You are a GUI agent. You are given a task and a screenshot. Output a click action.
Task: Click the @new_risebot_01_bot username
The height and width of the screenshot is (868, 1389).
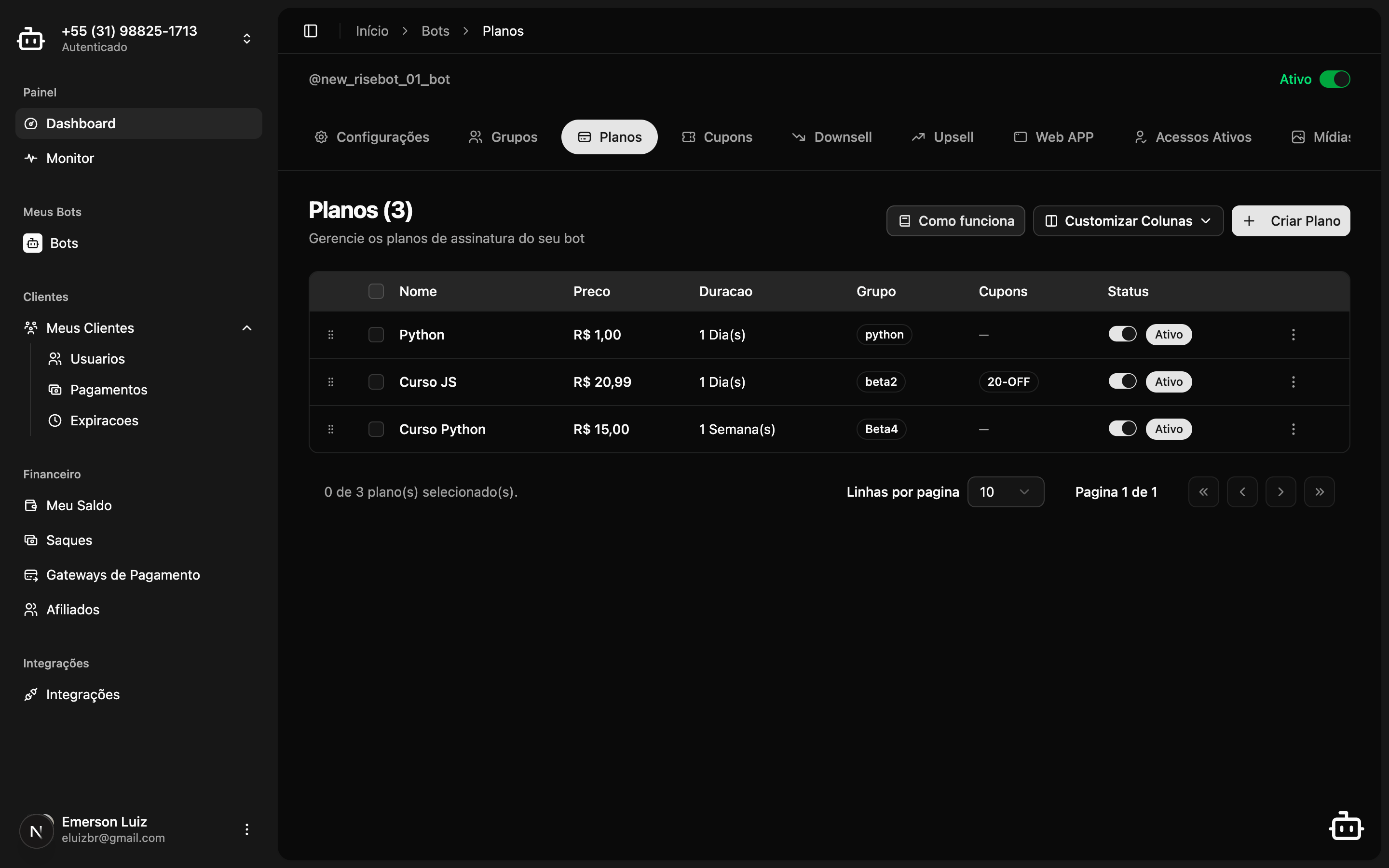pos(380,79)
